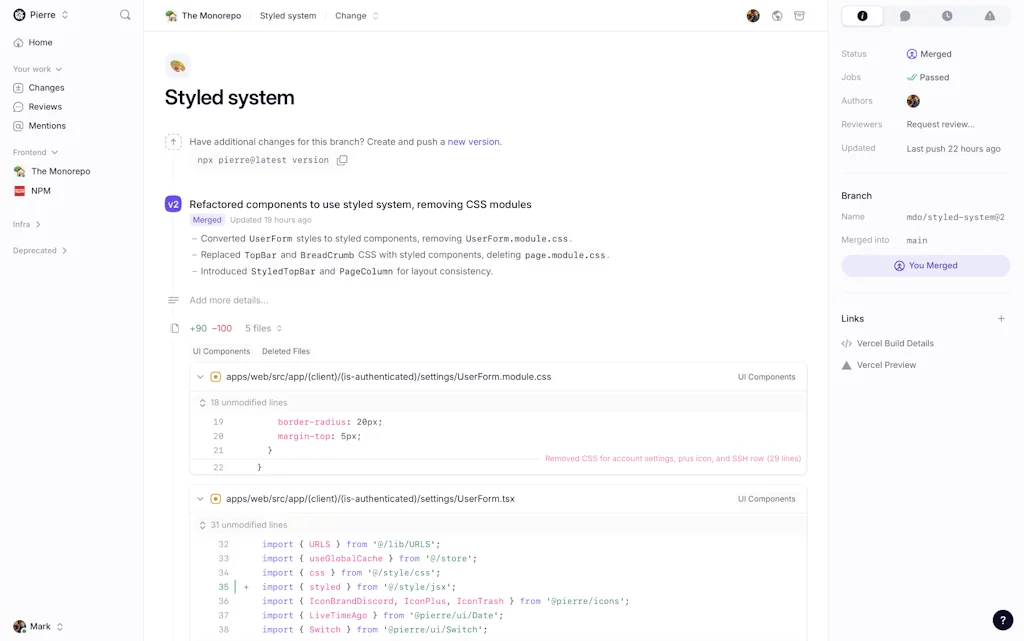Viewport: 1024px width, 641px height.
Task: Add a new link with plus icon
Action: [1001, 319]
